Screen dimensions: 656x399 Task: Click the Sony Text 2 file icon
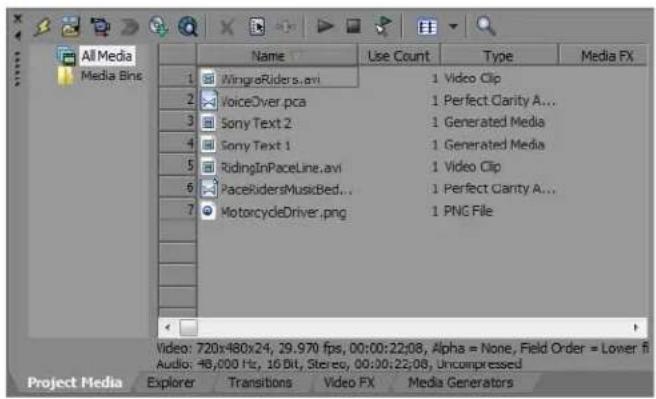click(208, 123)
